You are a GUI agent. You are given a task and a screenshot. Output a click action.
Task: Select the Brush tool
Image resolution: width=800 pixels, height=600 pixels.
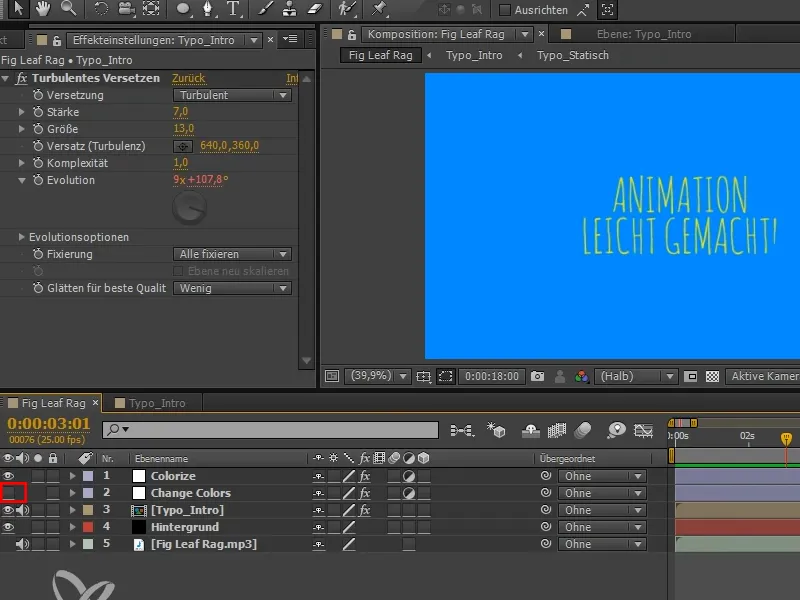(265, 9)
